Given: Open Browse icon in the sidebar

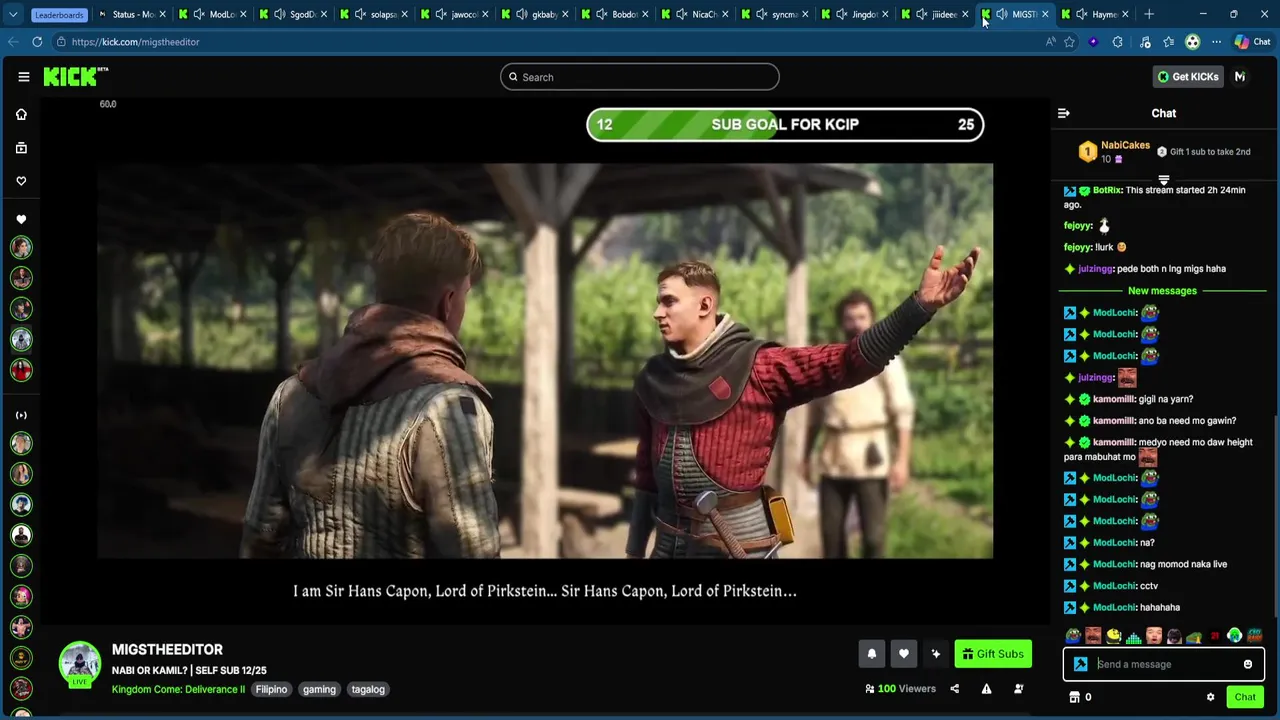Looking at the screenshot, I should (x=21, y=148).
